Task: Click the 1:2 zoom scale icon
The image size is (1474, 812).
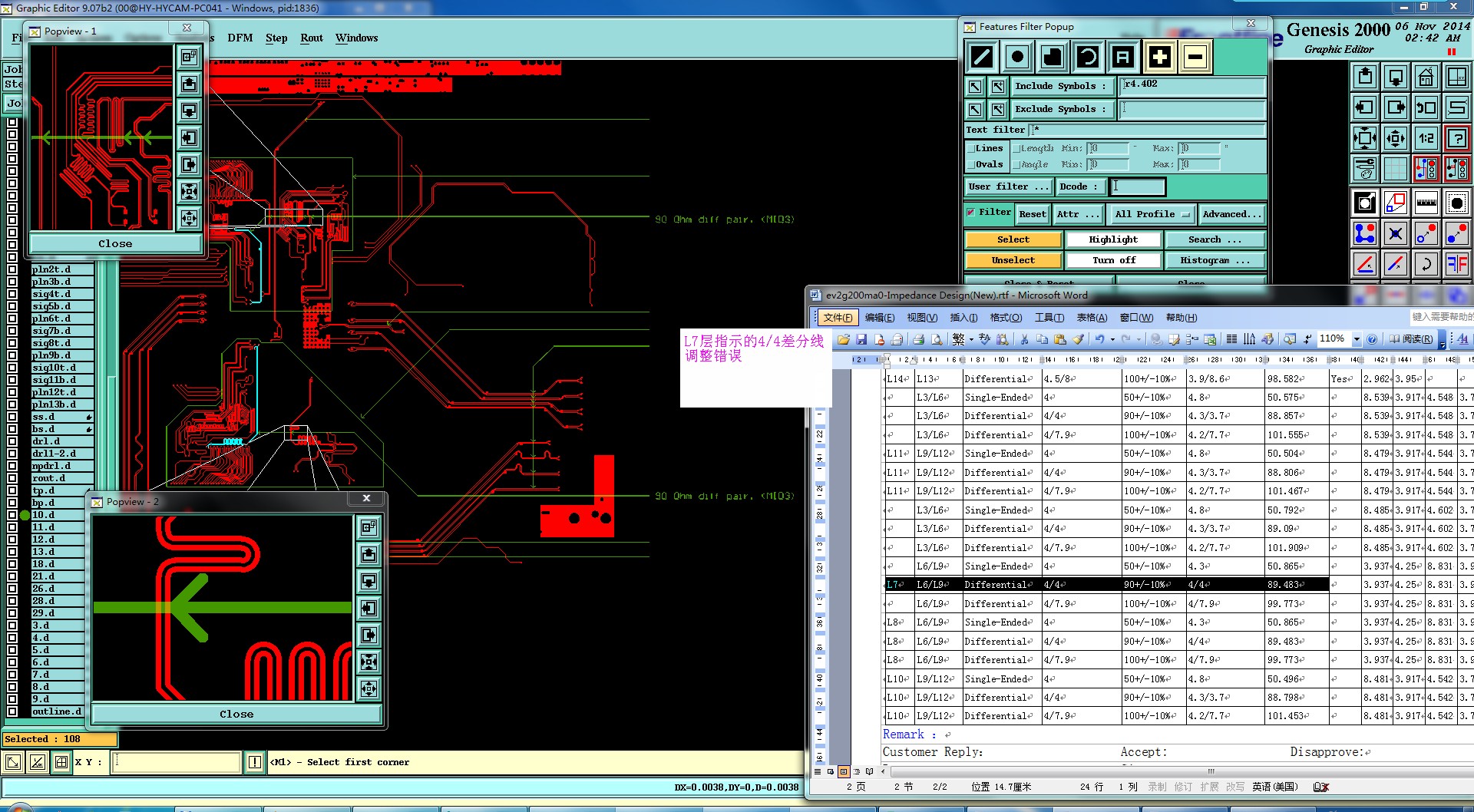Action: coord(1426,138)
